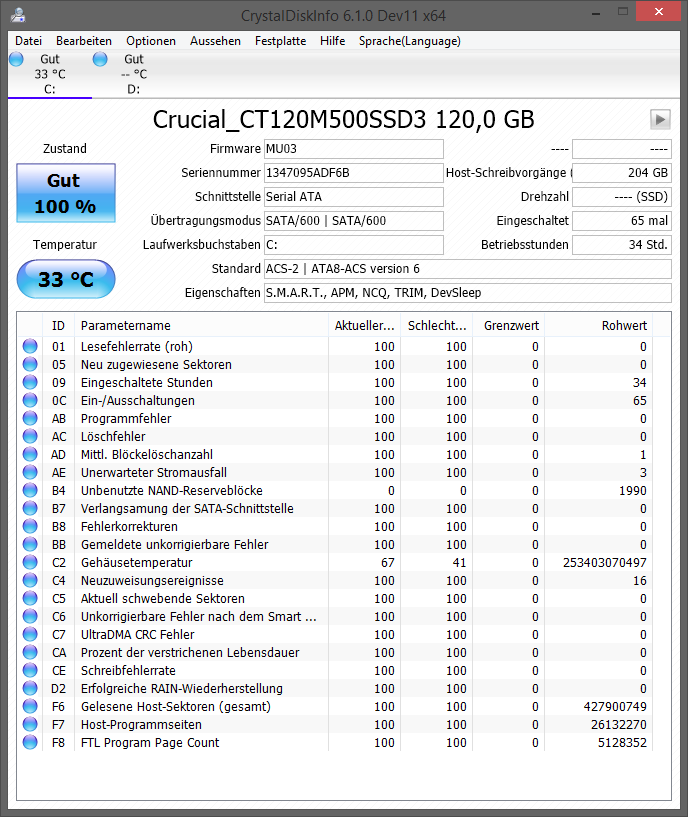
Task: Click status icon for FTL Program Page Count
Action: coord(30,742)
